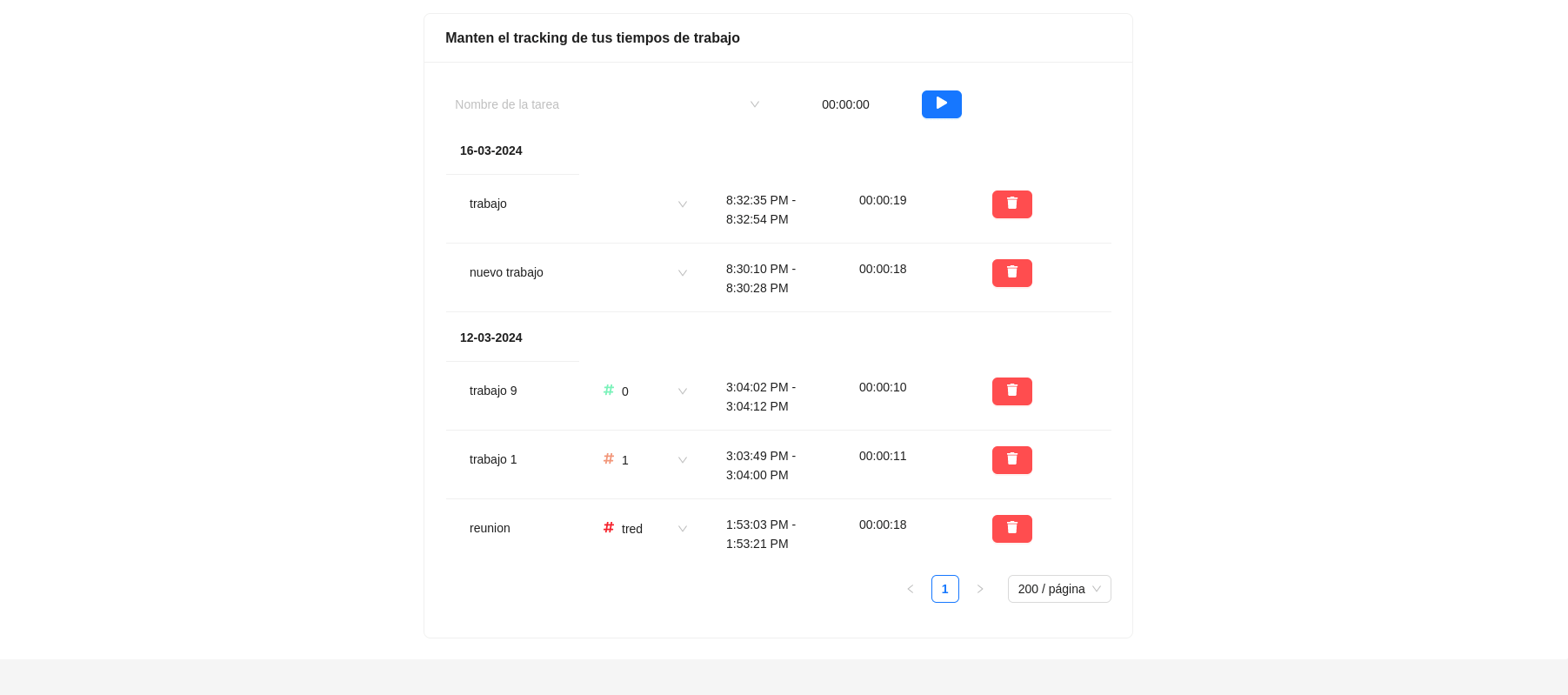Click the 8:32:35 PM time range
This screenshot has width=1568, height=695.
(761, 210)
